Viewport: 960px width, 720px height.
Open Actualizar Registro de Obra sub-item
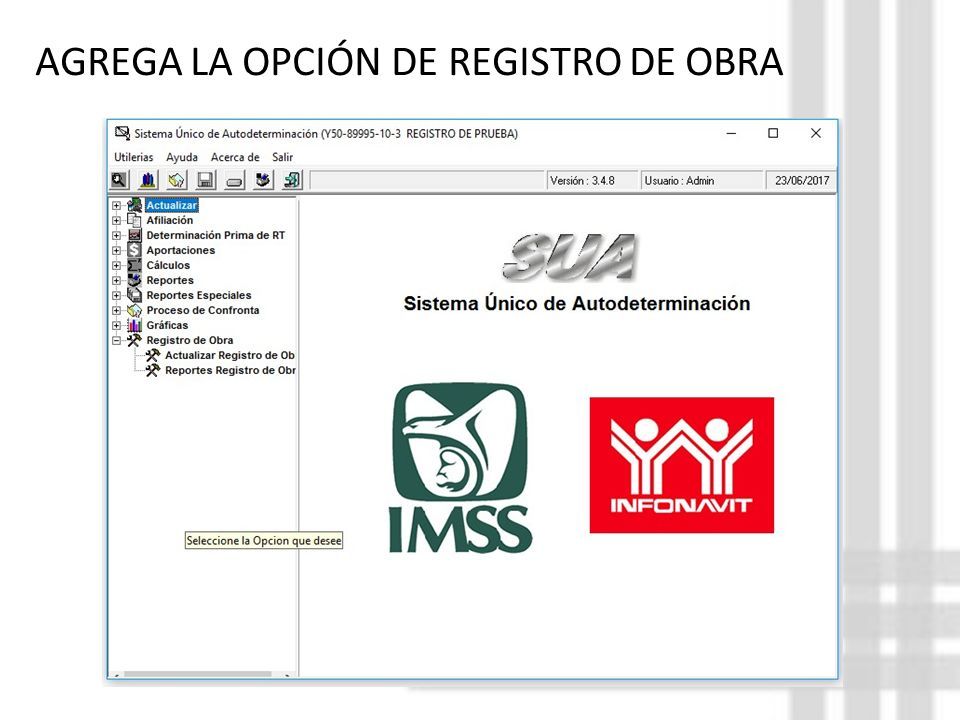230,355
